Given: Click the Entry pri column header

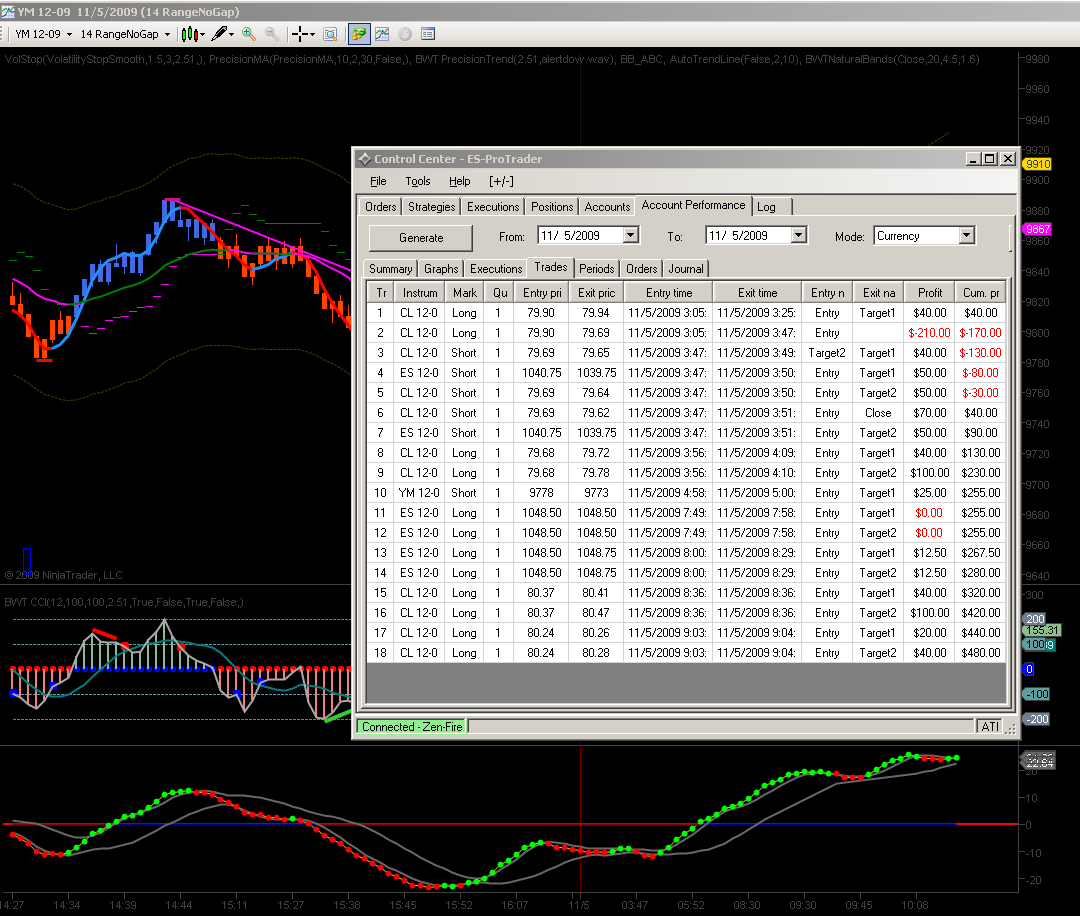Looking at the screenshot, I should point(542,293).
